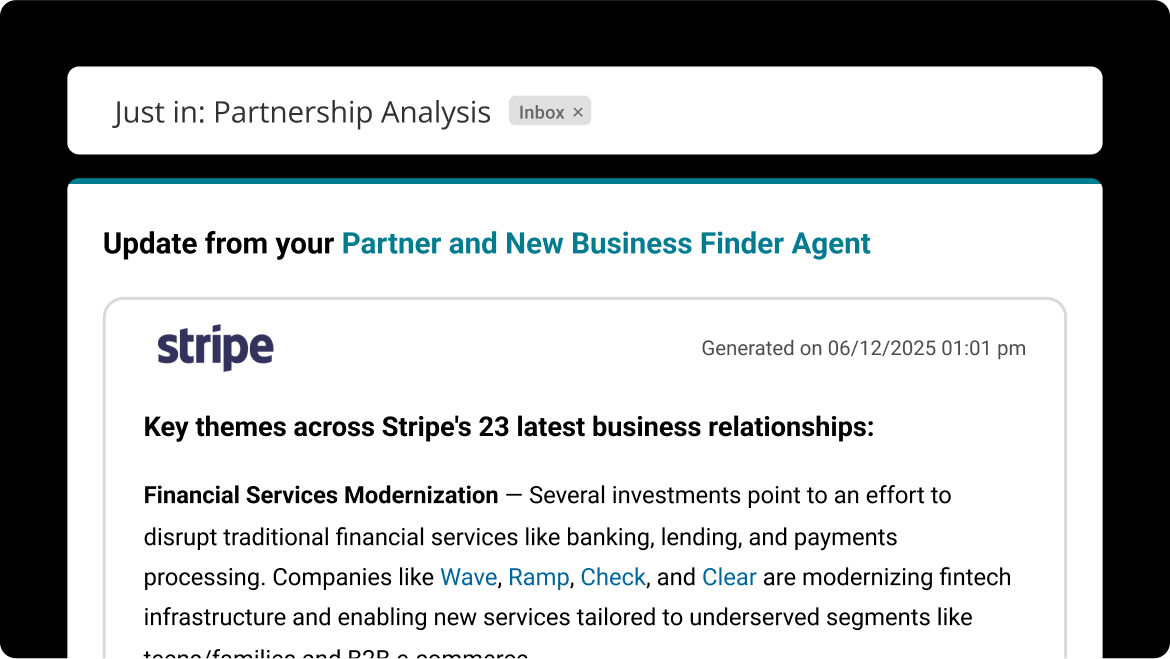Click the 'Financial Services Modernization' bold heading
1170x659 pixels.
(320, 495)
